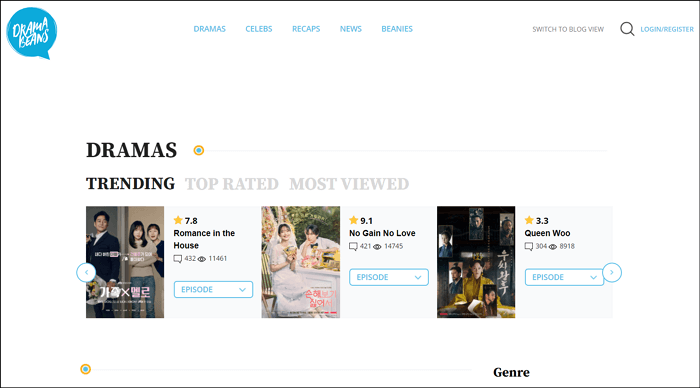Click Switch to Blog View link

tap(568, 29)
